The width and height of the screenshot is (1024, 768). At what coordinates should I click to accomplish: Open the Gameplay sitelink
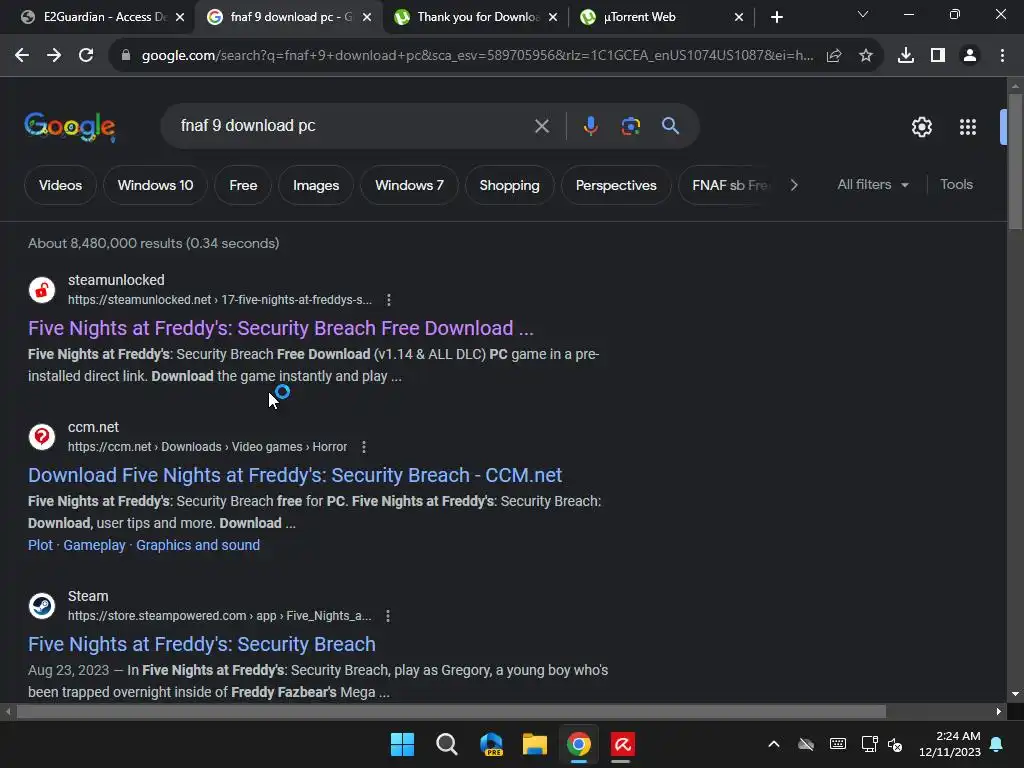[94, 545]
